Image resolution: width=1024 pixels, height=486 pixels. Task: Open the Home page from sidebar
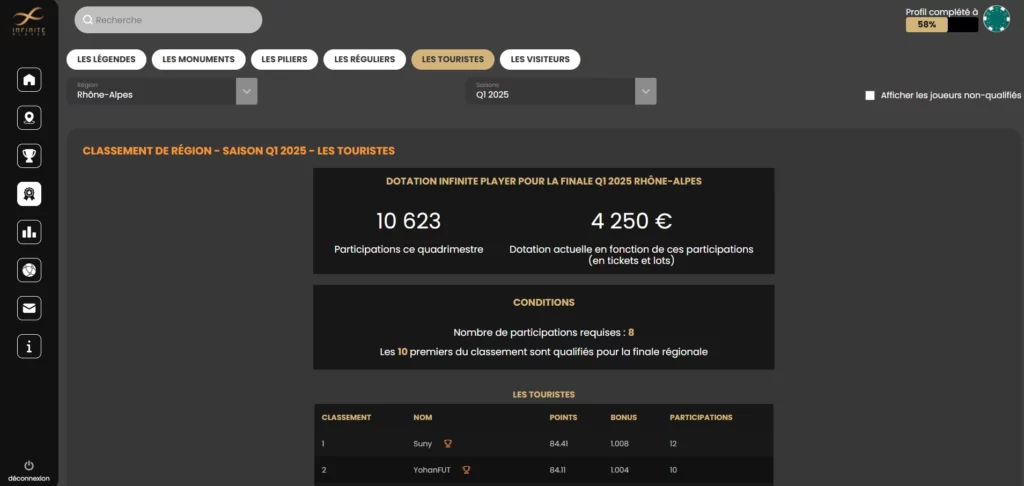[x=29, y=80]
